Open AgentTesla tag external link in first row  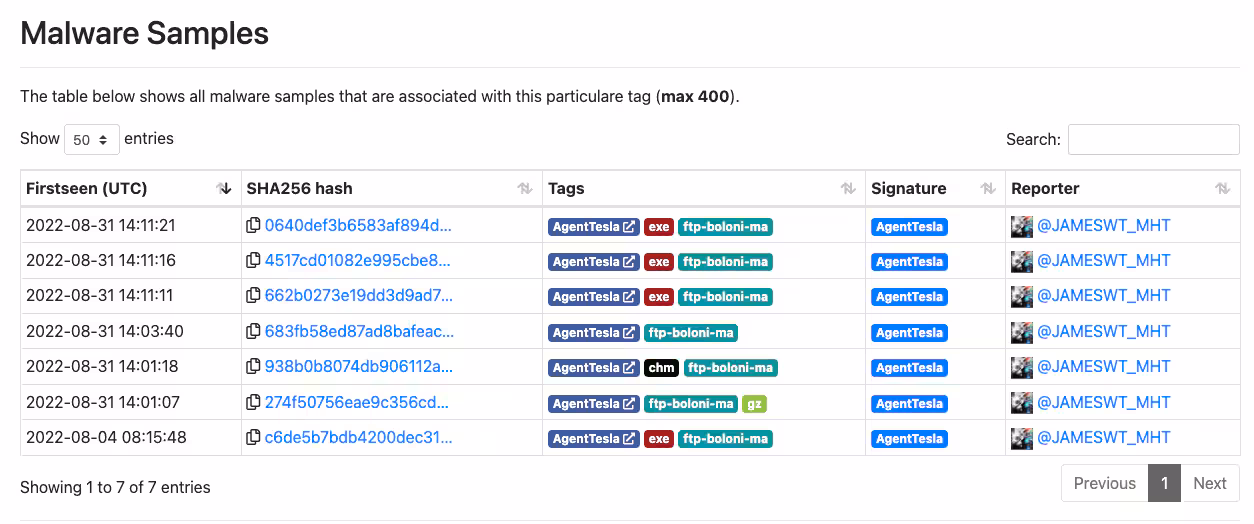coord(629,227)
